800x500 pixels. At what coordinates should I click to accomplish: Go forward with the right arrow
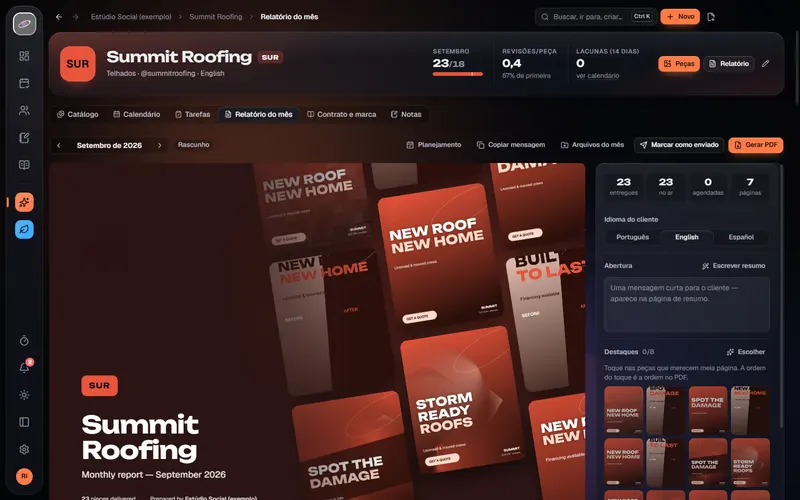76,17
